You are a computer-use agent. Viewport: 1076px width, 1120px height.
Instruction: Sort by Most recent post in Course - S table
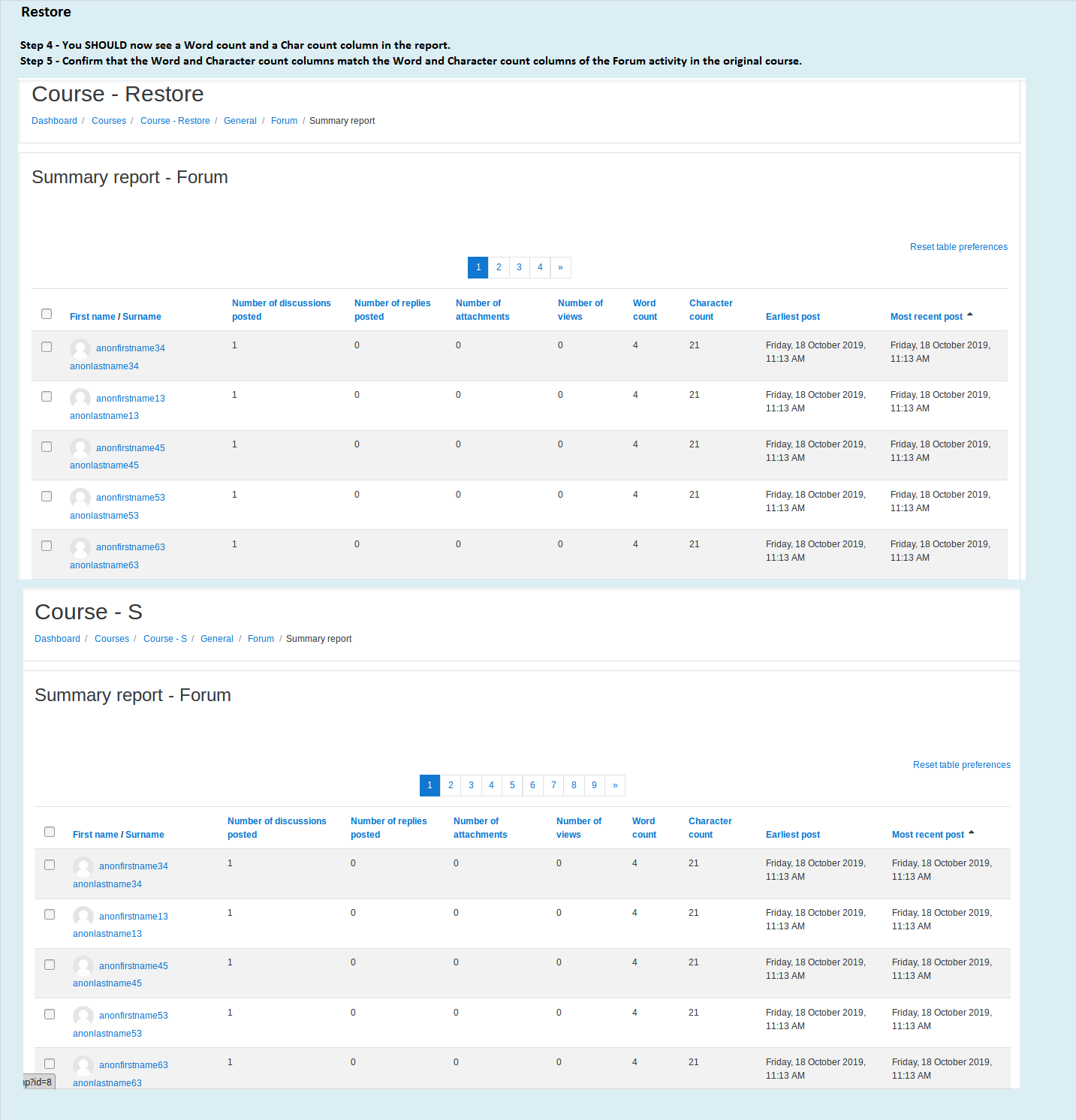point(928,835)
